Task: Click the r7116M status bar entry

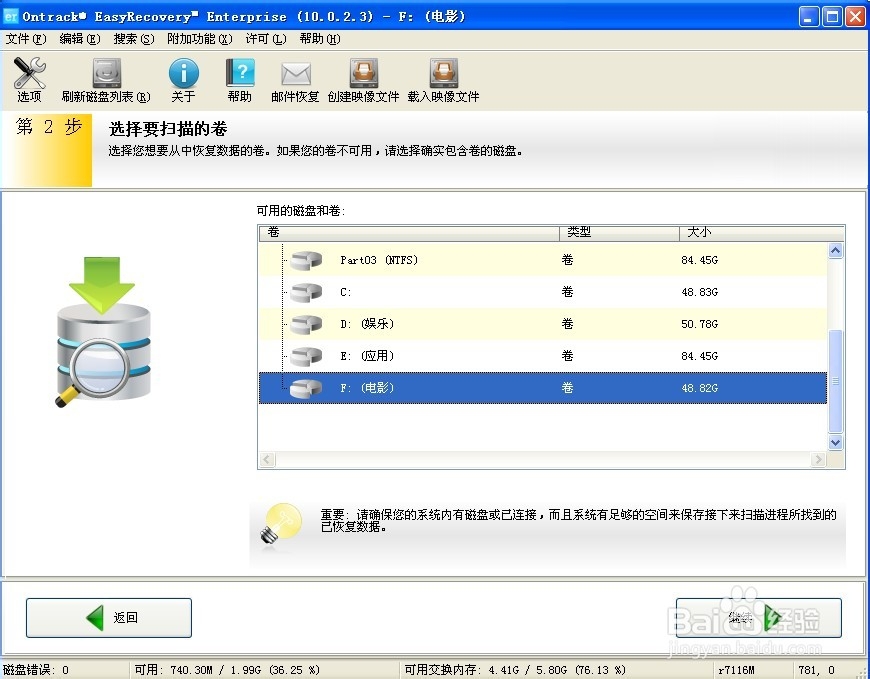Action: point(736,670)
